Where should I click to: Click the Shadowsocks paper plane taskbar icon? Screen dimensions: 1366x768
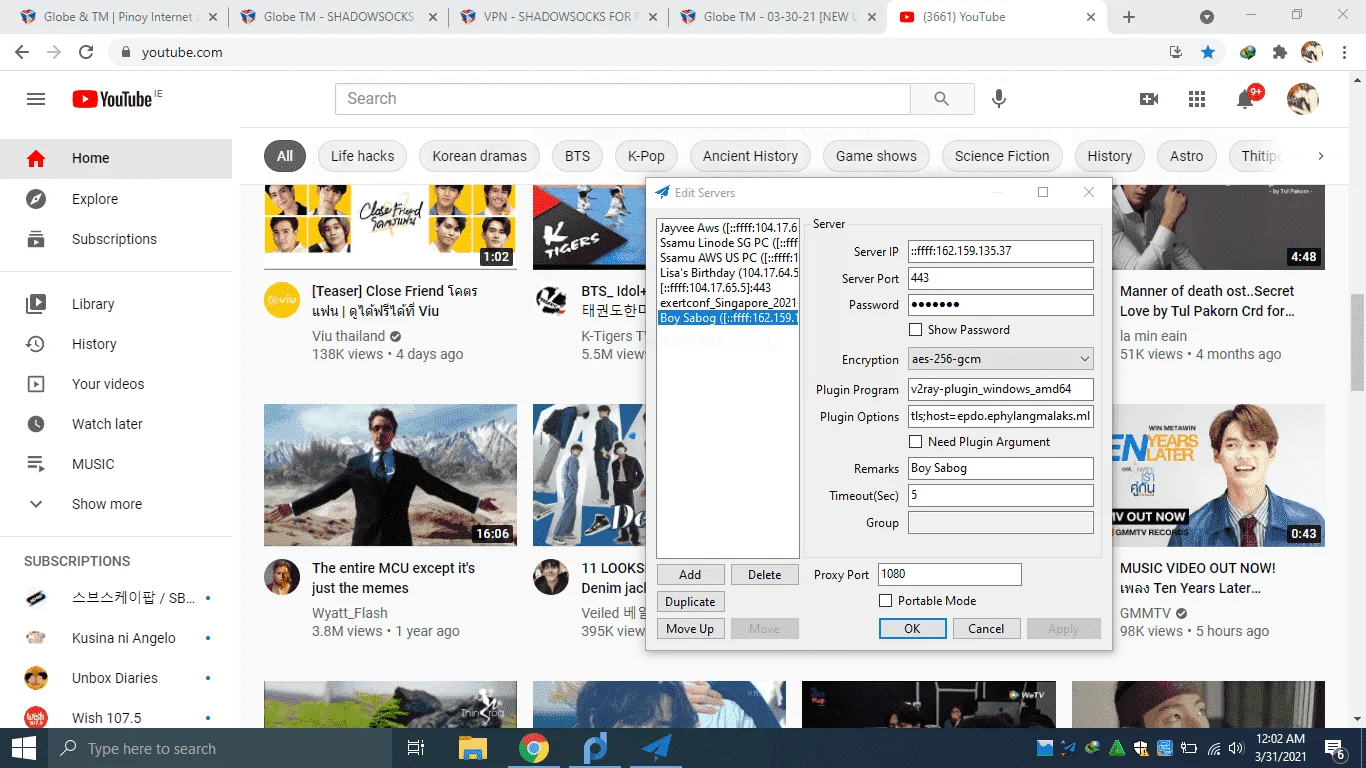click(656, 748)
